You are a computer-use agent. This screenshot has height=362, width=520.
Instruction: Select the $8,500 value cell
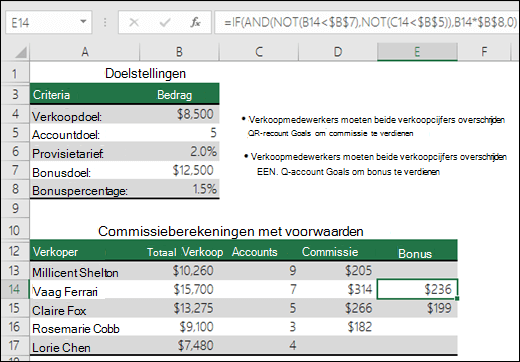coord(179,114)
